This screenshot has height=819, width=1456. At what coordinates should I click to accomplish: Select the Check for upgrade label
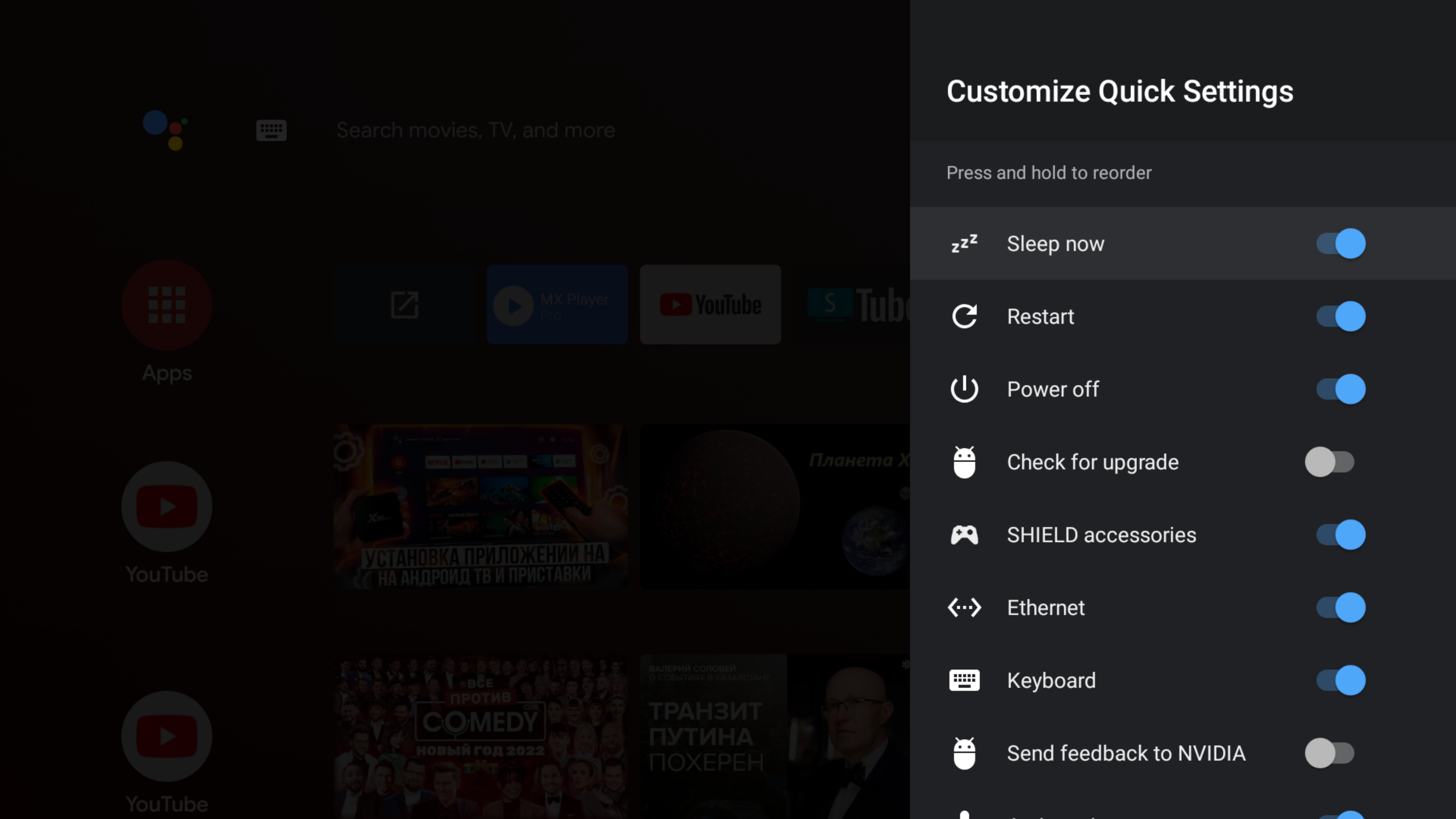click(1092, 462)
